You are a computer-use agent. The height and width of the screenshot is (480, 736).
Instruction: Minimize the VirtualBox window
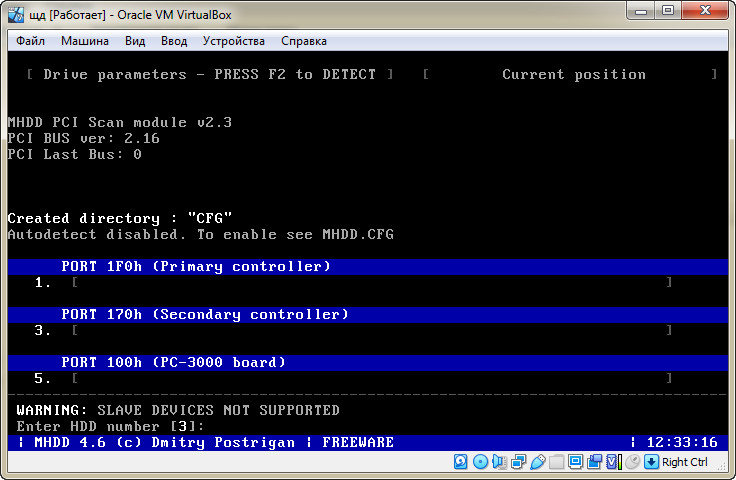tap(641, 11)
